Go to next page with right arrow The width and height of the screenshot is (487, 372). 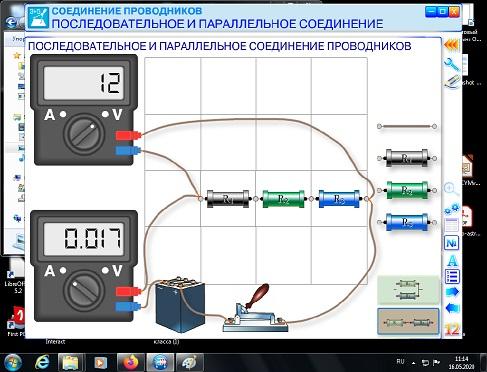(452, 292)
